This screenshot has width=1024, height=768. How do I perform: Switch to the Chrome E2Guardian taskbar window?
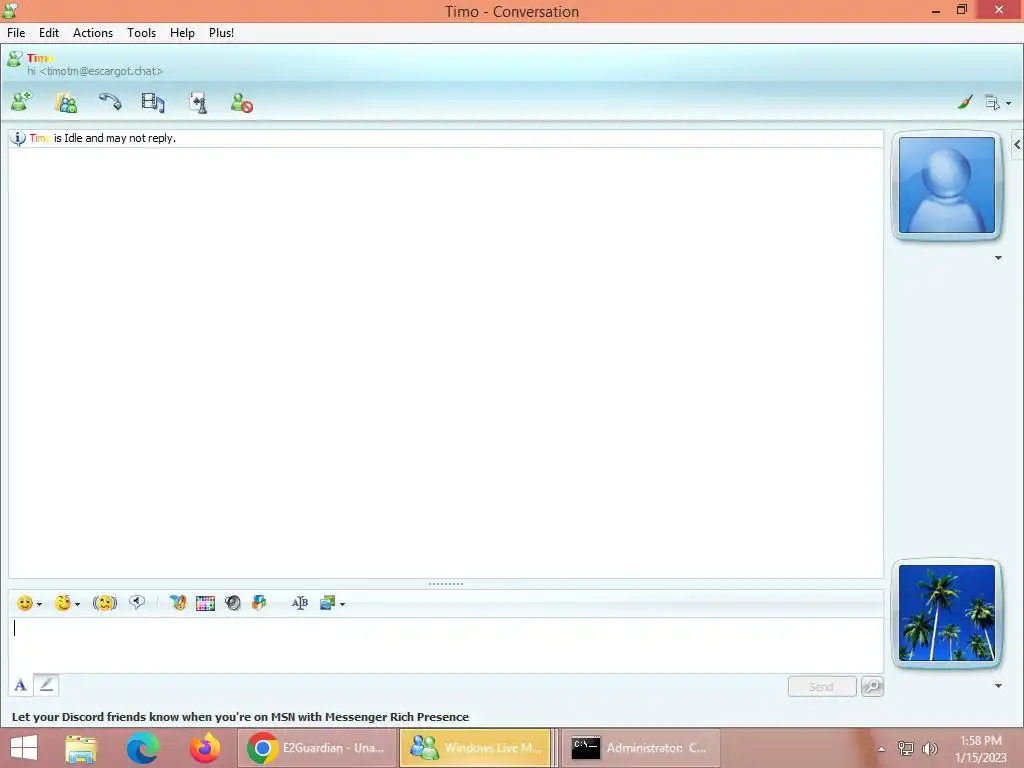317,748
